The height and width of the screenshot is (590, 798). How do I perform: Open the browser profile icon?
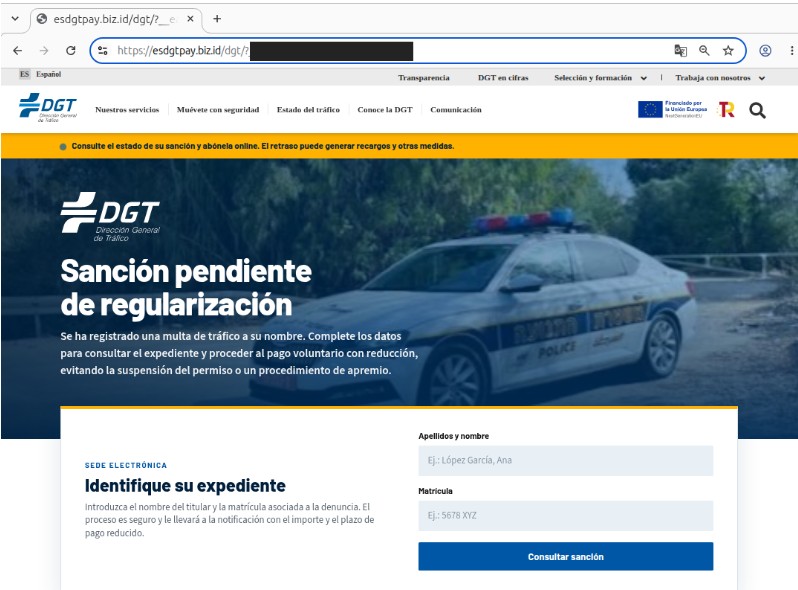pos(765,50)
